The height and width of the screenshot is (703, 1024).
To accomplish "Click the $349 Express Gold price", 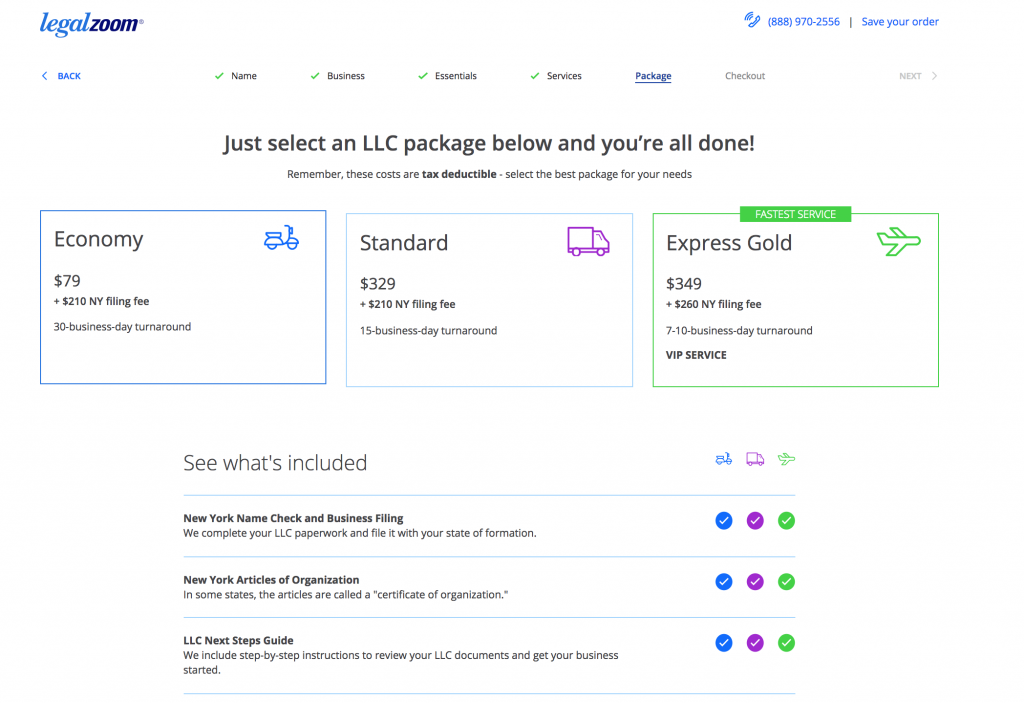I will (684, 284).
